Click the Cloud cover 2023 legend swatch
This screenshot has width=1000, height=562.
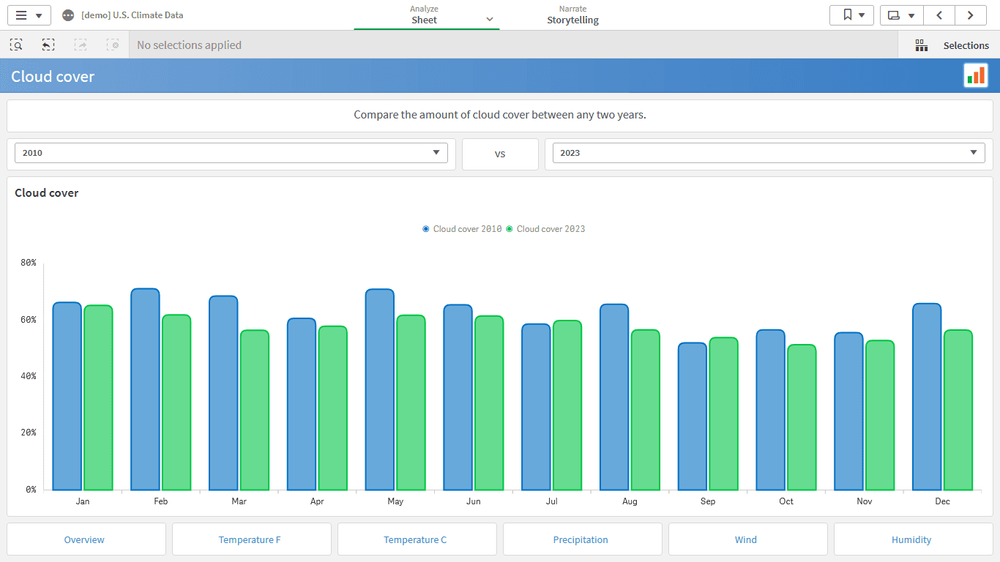coord(509,229)
